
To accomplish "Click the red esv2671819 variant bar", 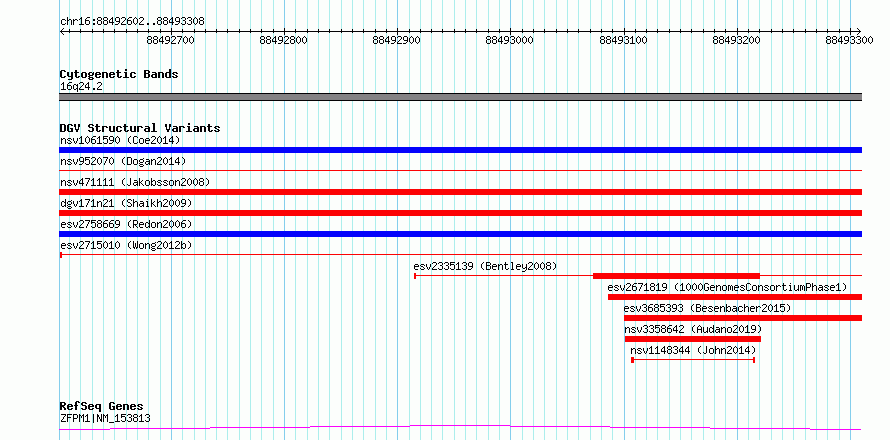I will pyautogui.click(x=735, y=297).
